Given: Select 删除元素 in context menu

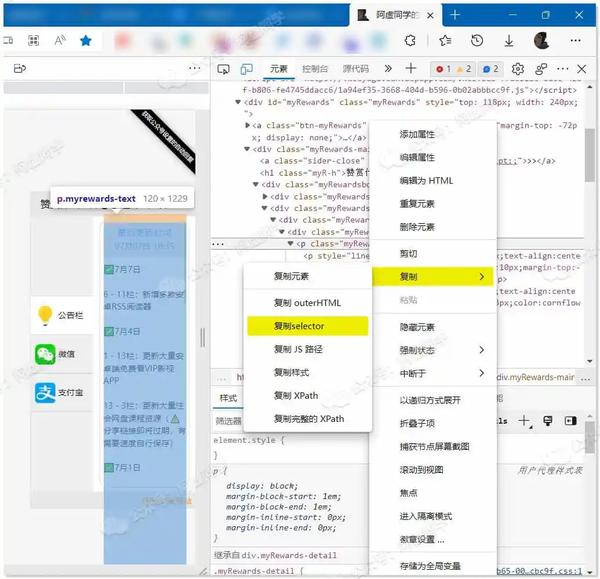Looking at the screenshot, I should click(434, 227).
